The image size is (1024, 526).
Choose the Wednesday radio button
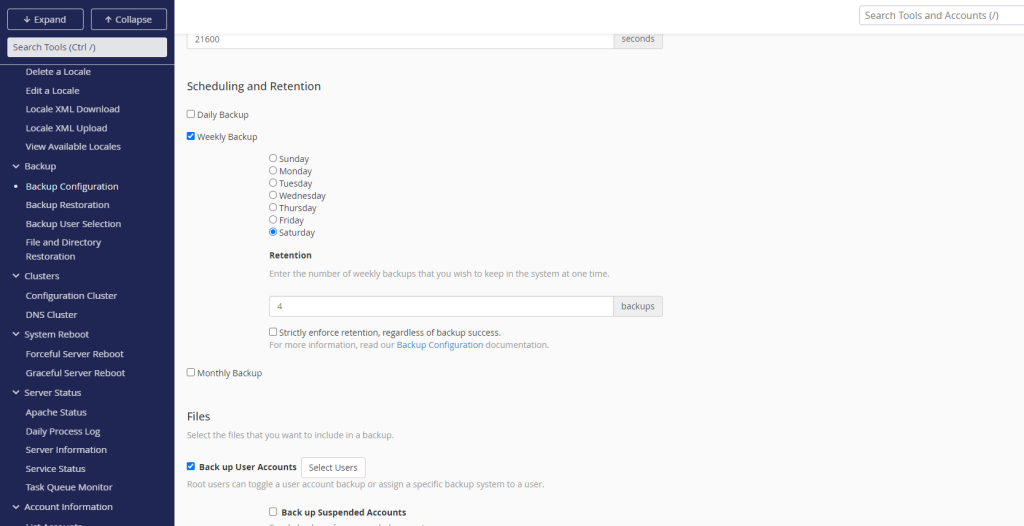pos(273,195)
